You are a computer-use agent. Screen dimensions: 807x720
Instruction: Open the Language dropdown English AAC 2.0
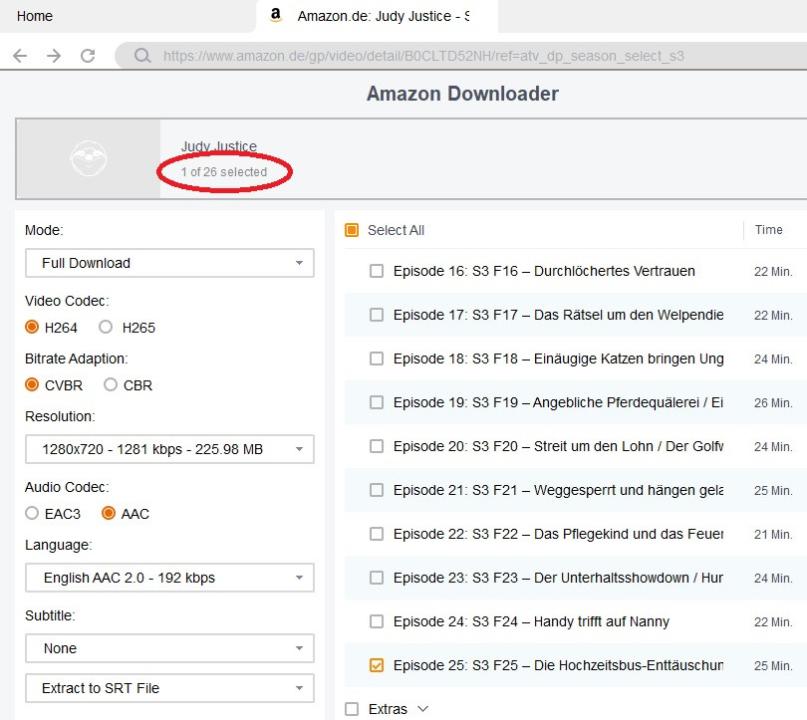pos(169,577)
